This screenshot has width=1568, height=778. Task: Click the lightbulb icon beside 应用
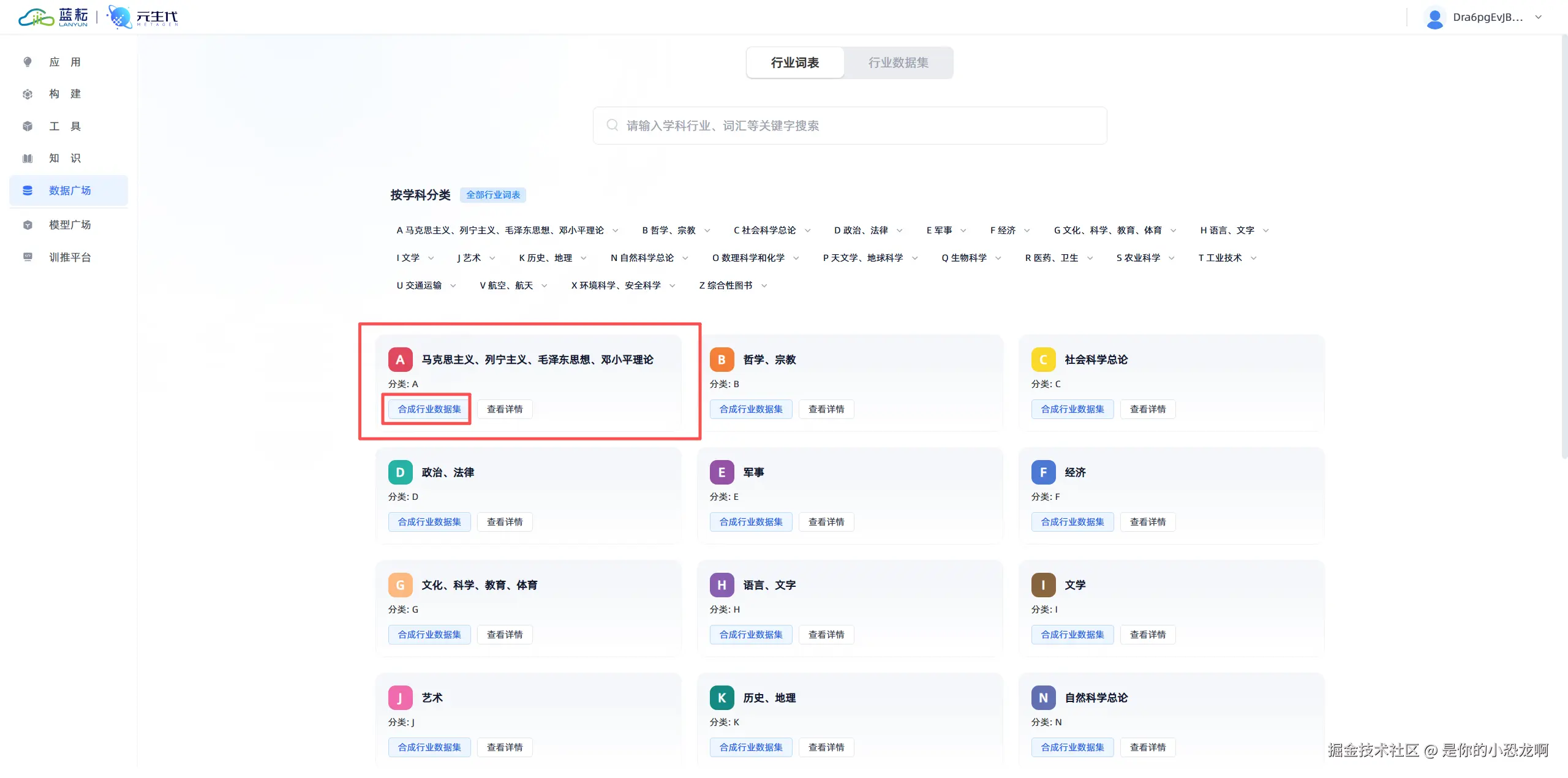coord(28,62)
